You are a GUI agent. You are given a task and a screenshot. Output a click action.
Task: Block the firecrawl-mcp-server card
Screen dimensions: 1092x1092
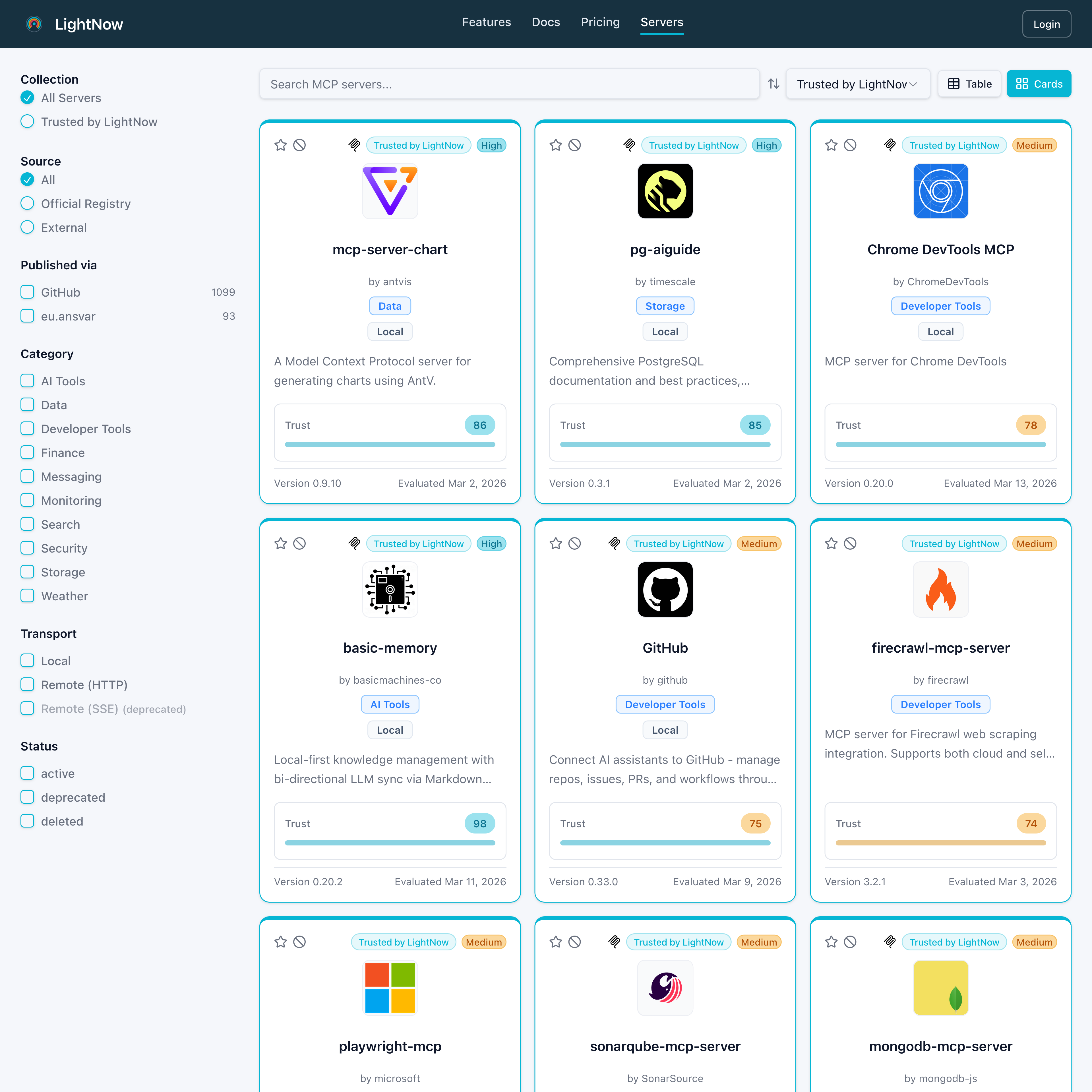click(850, 544)
